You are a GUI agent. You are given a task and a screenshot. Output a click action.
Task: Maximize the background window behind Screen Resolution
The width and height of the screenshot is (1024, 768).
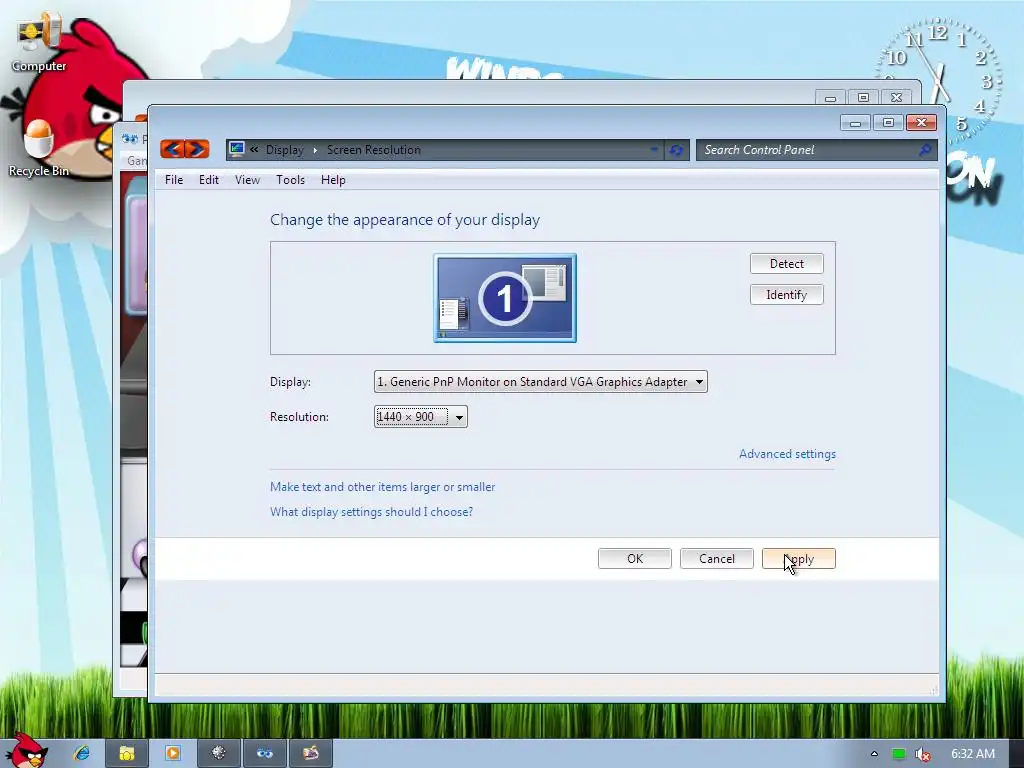coord(863,98)
